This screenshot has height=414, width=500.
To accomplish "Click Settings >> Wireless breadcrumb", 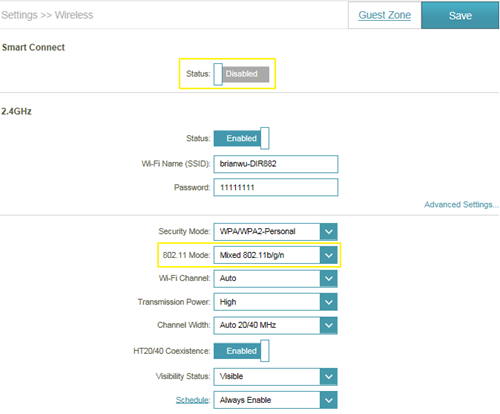I will point(47,15).
